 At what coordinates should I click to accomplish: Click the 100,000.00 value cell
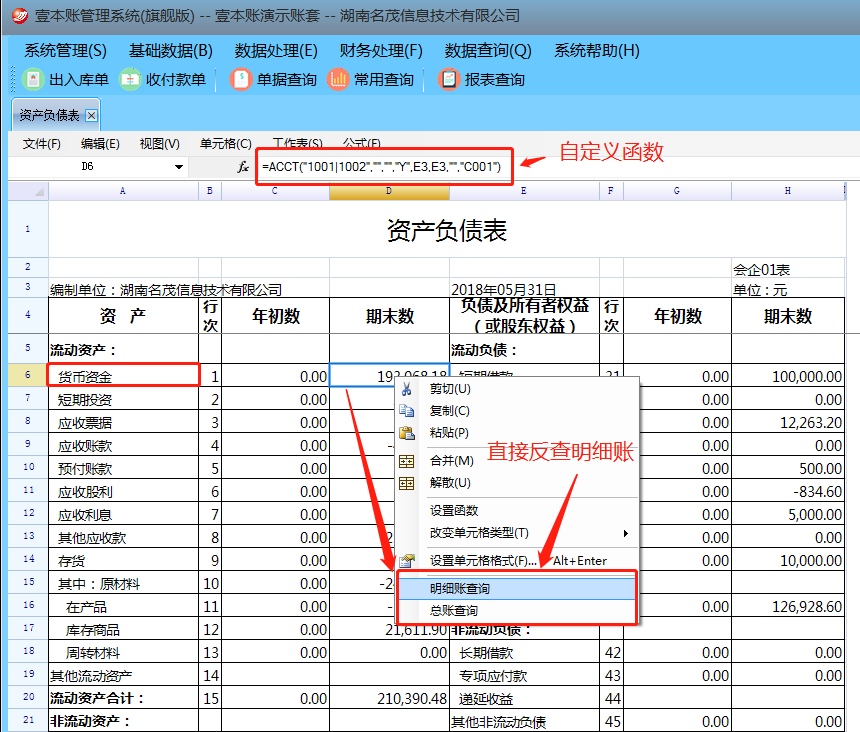tap(788, 375)
